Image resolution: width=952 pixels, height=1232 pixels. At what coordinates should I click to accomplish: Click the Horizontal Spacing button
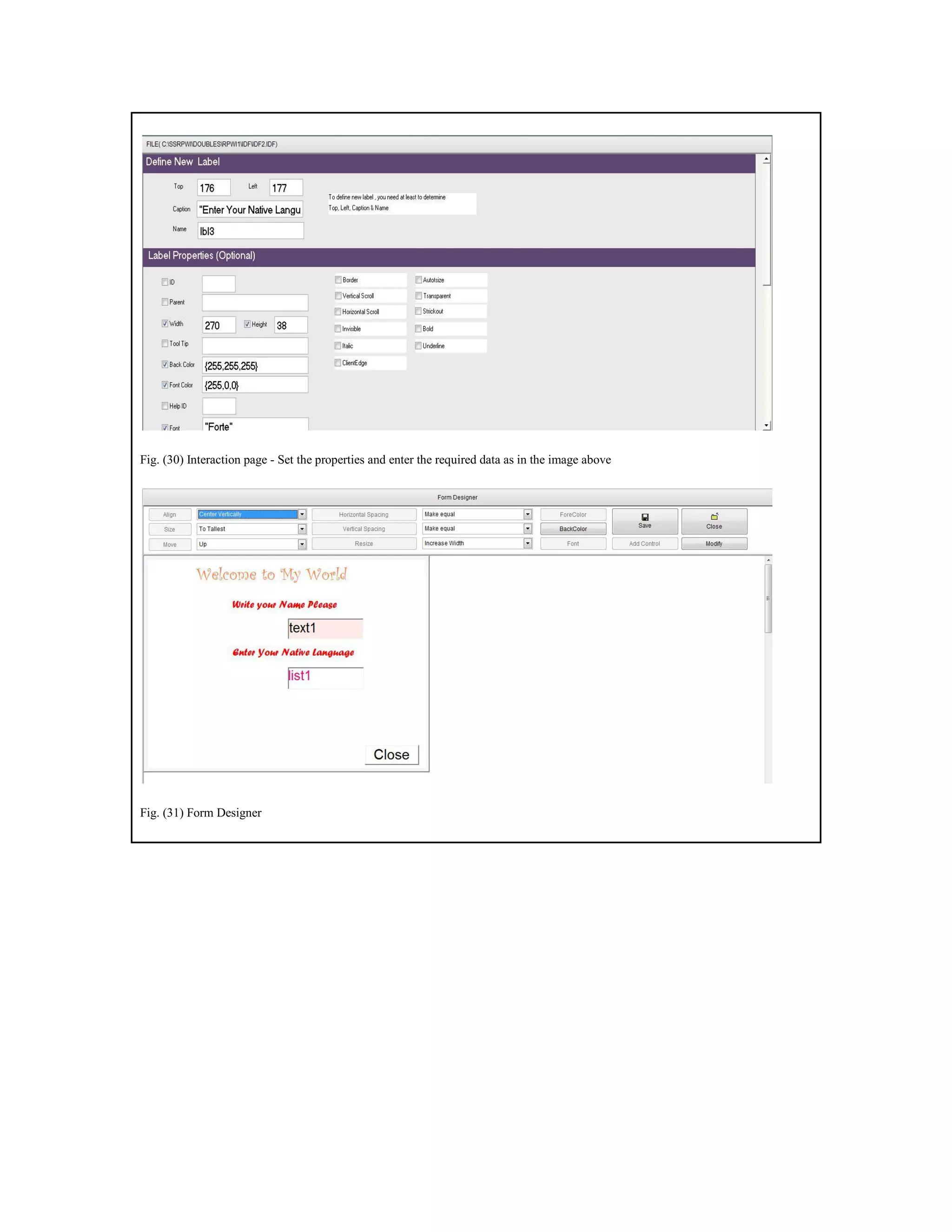[x=364, y=515]
